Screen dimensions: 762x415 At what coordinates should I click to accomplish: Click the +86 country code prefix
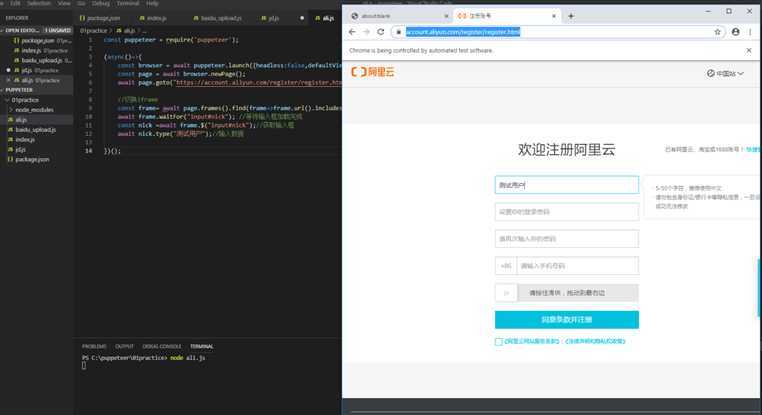(506, 266)
